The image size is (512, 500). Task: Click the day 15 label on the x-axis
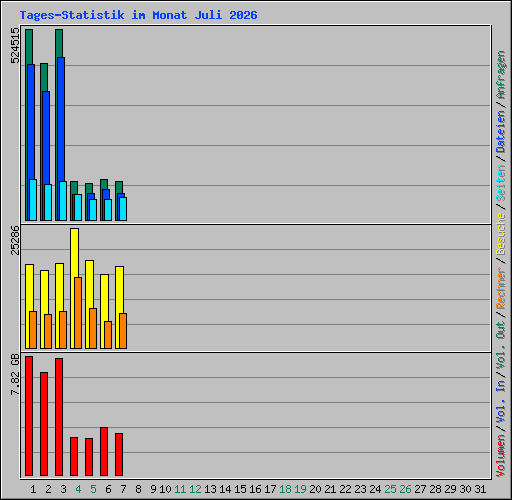point(240,489)
